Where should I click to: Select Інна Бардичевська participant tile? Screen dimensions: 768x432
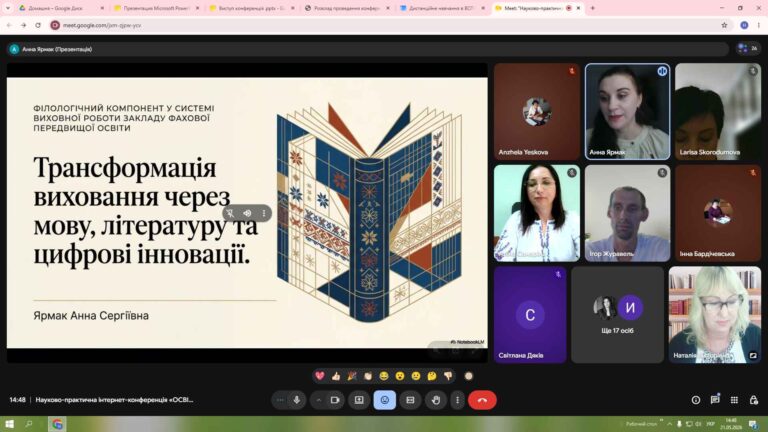718,213
